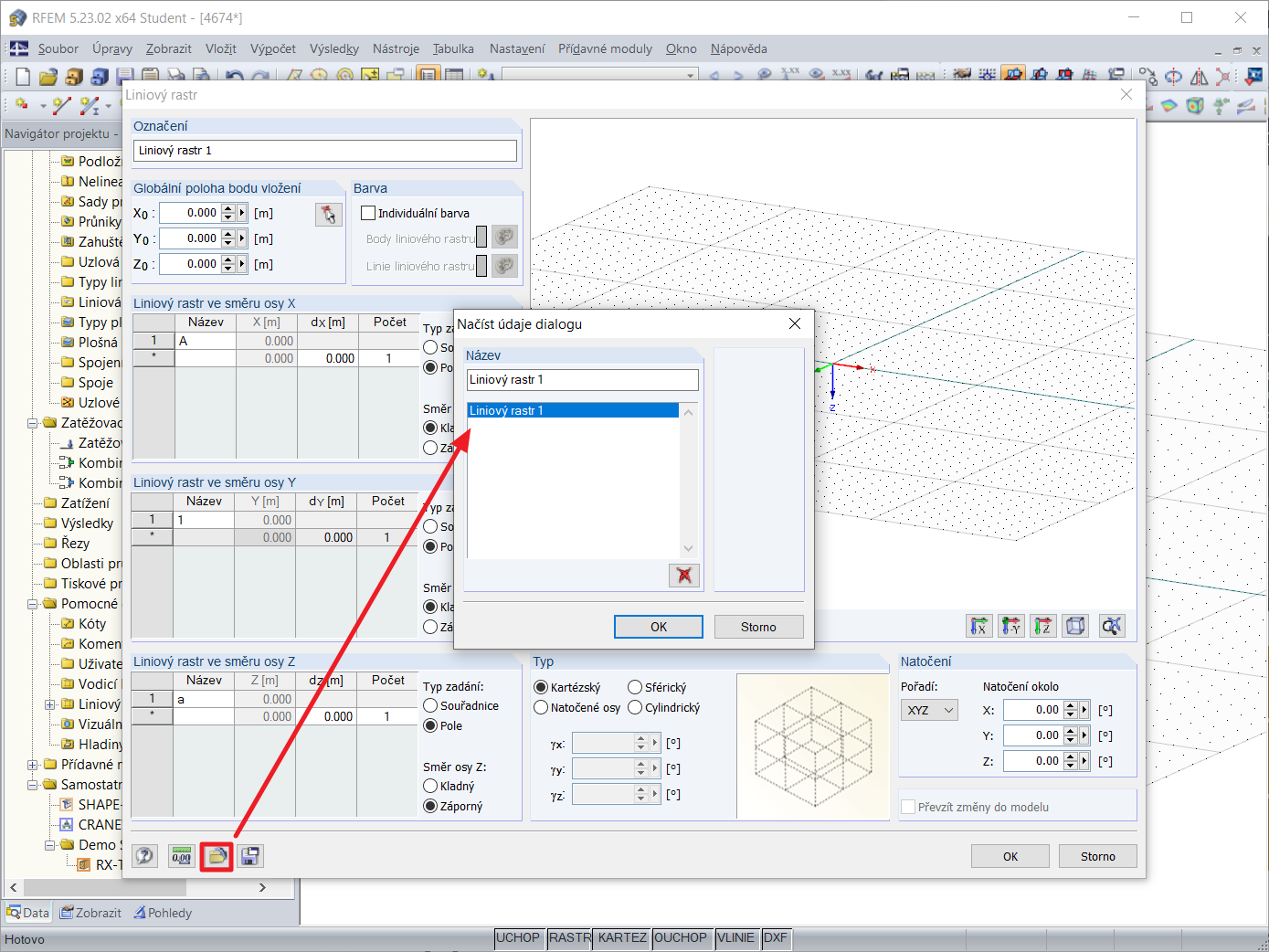Click the Název field in Načíst dialog
The image size is (1269, 952).
pyautogui.click(x=582, y=379)
